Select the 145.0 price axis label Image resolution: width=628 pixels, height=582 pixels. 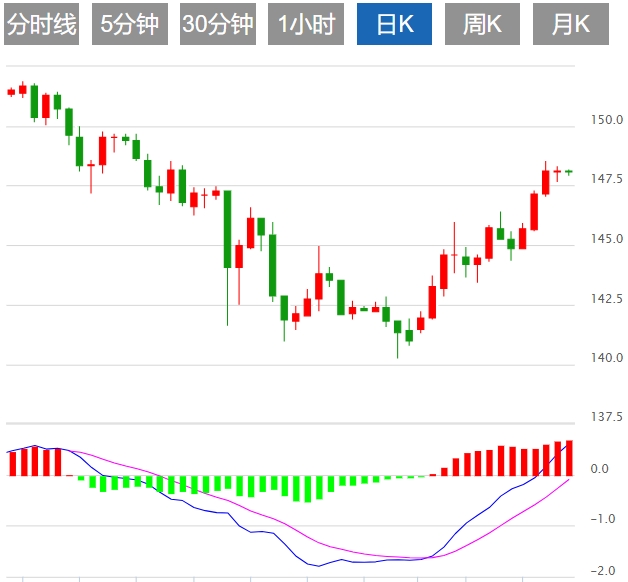click(x=606, y=239)
